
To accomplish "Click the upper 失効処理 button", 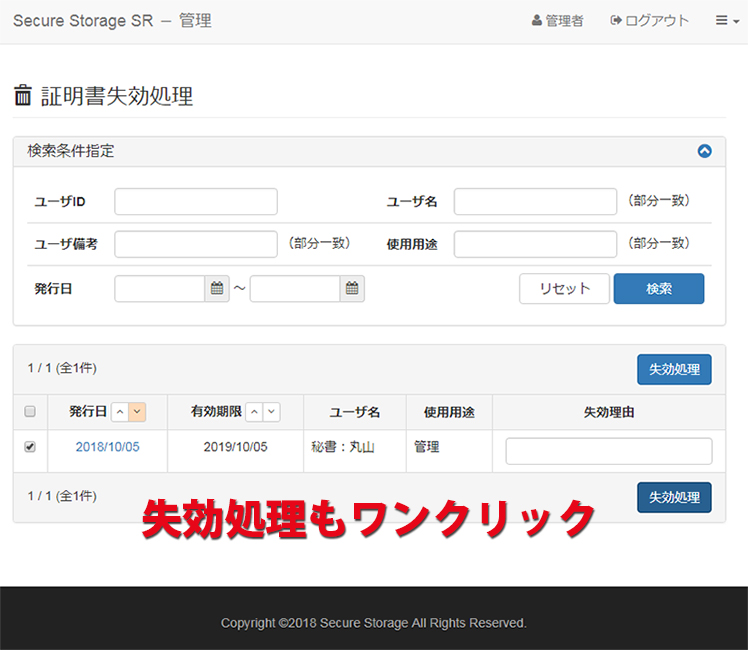I will click(x=674, y=370).
